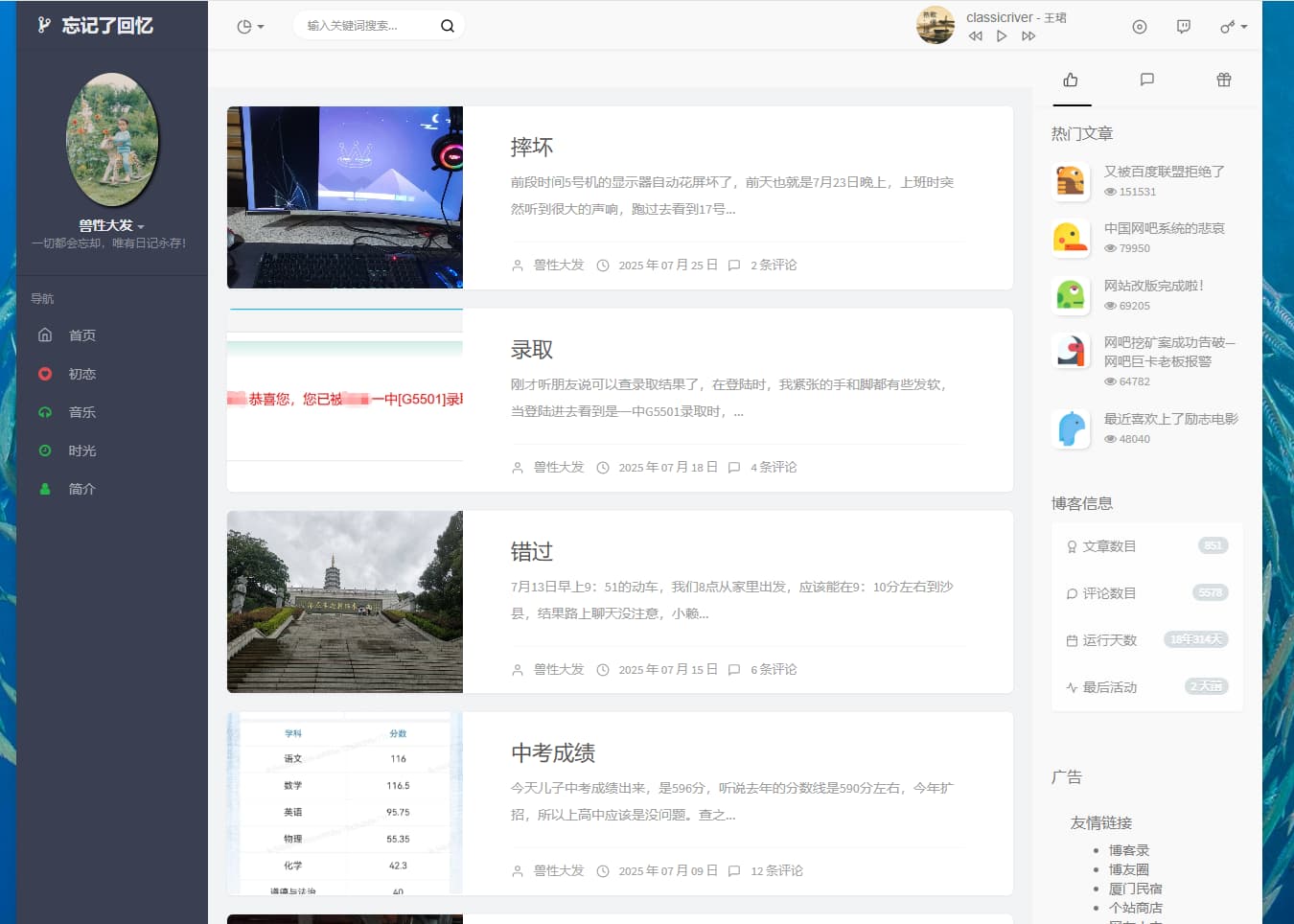Image resolution: width=1294 pixels, height=924 pixels.
Task: Click the fast-forward icon next to play
Action: coord(1028,35)
